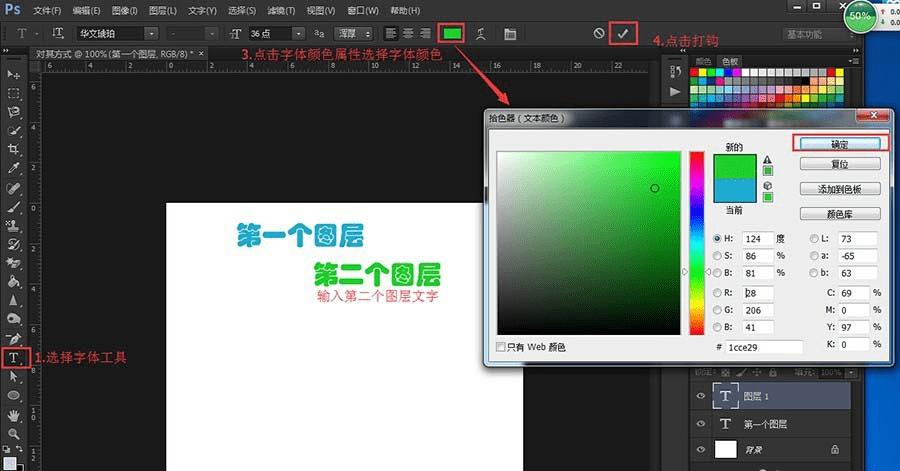Open History panel icon in side dock
The image size is (900, 471).
coord(675,71)
